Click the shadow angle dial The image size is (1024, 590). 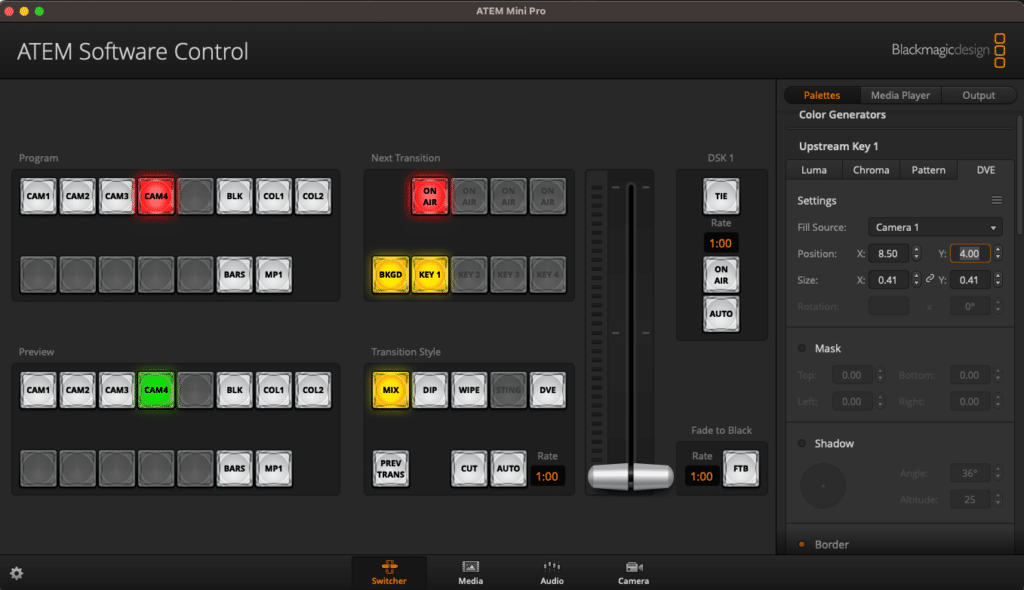point(823,485)
